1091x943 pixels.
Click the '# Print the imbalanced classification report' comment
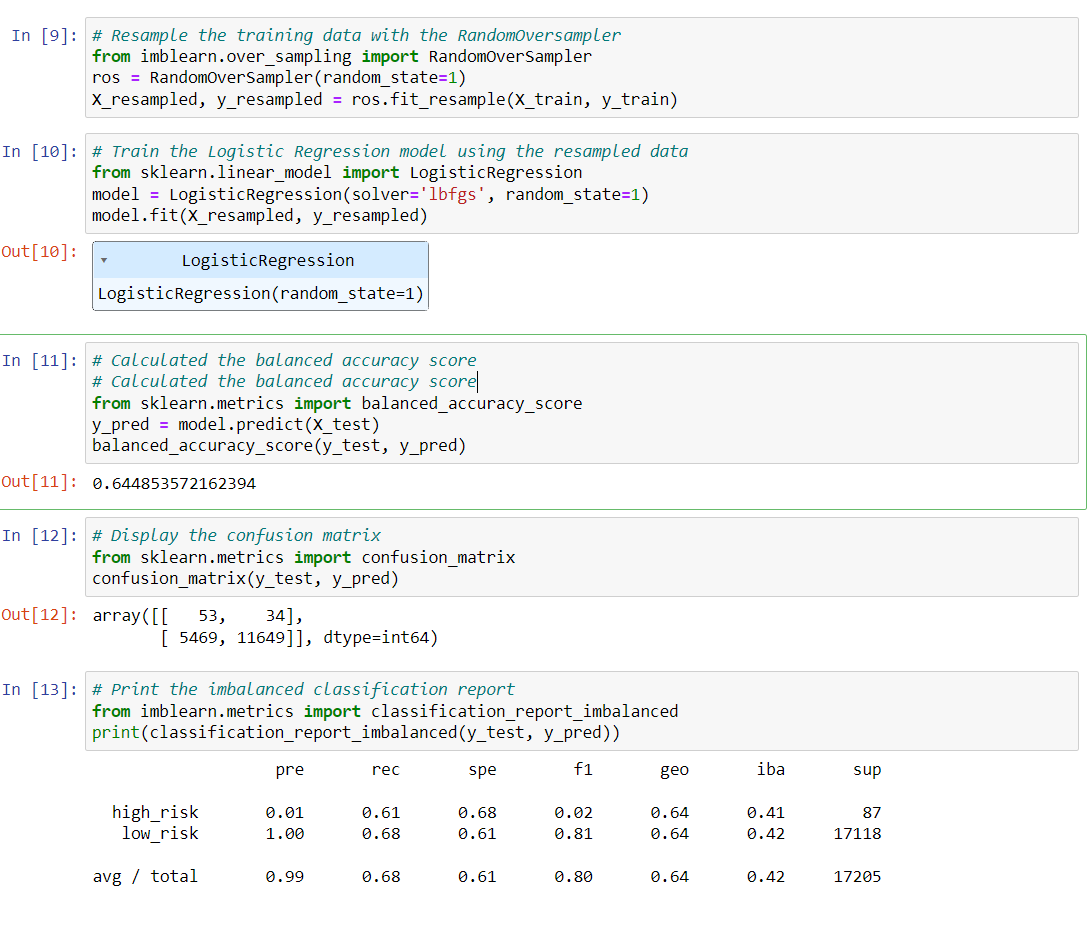pyautogui.click(x=303, y=690)
